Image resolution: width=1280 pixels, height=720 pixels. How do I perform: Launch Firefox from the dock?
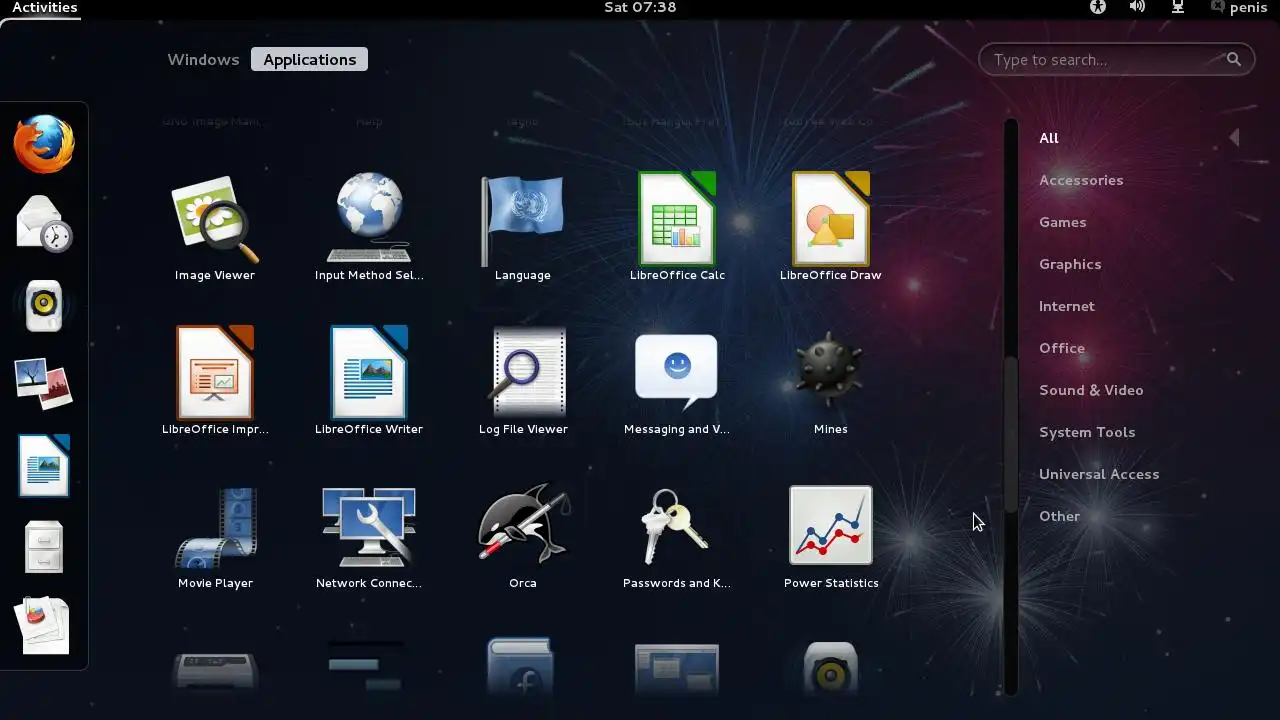44,144
